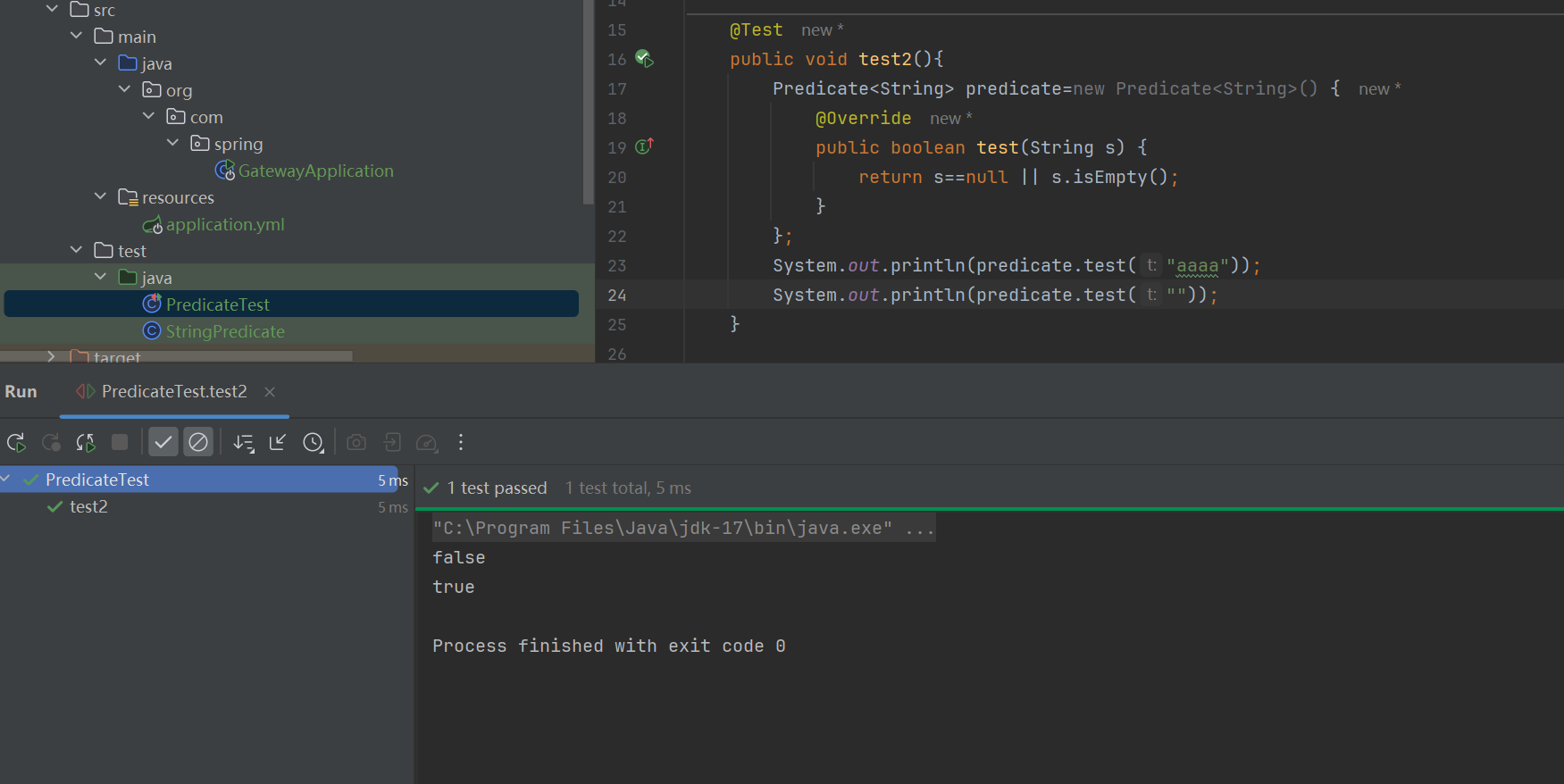Click the test2 method name on line 16
Image resolution: width=1564 pixels, height=784 pixels.
coord(885,59)
